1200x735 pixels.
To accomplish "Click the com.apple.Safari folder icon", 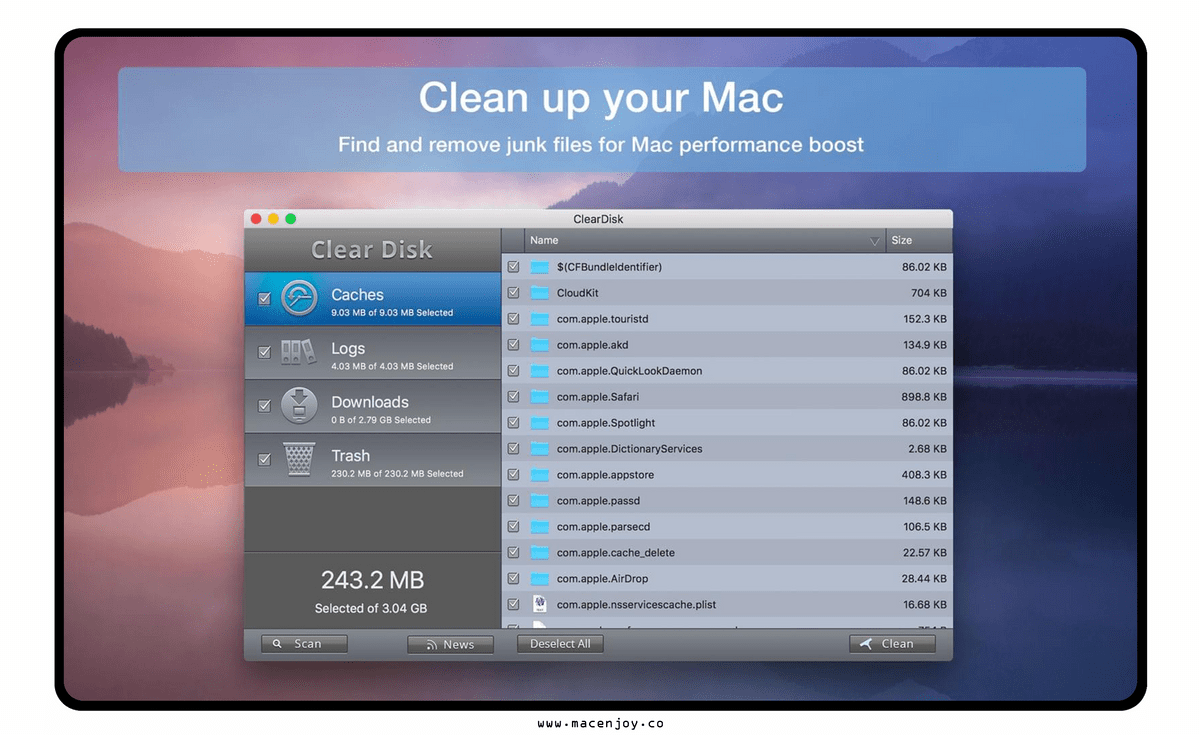I will point(540,397).
